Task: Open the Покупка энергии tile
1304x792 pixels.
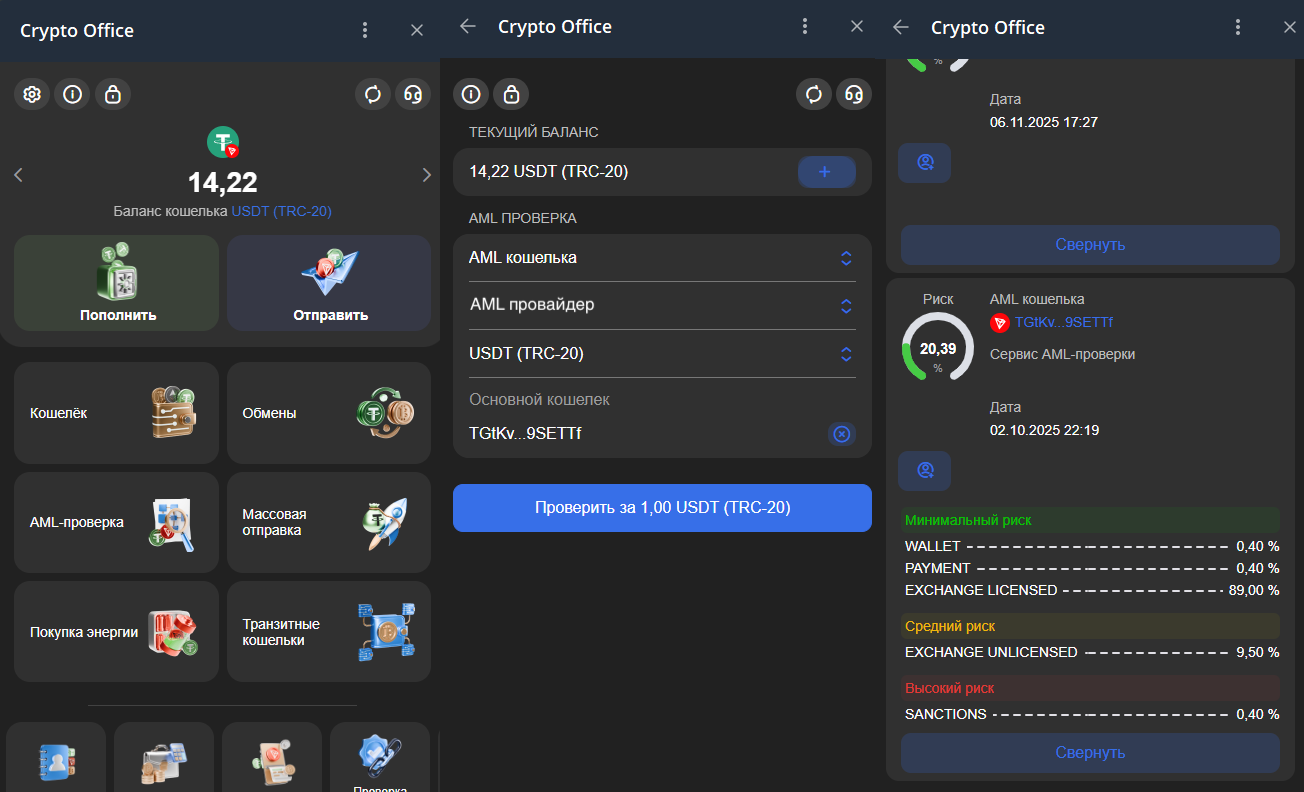Action: click(x=117, y=632)
